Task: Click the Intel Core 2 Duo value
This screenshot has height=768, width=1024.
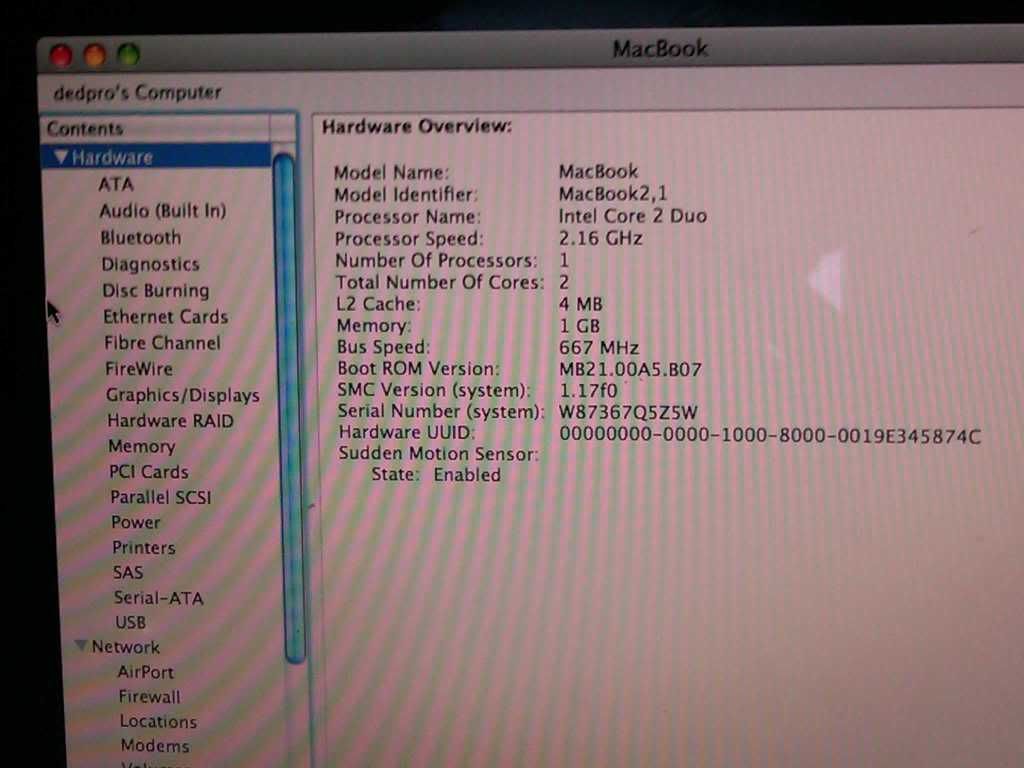Action: point(632,216)
